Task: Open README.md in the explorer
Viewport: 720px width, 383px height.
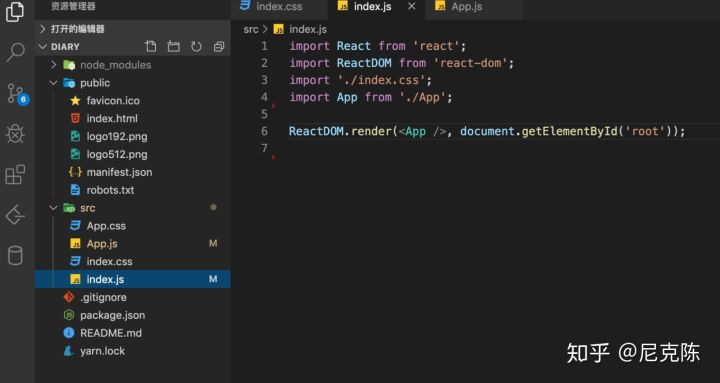Action: click(111, 333)
